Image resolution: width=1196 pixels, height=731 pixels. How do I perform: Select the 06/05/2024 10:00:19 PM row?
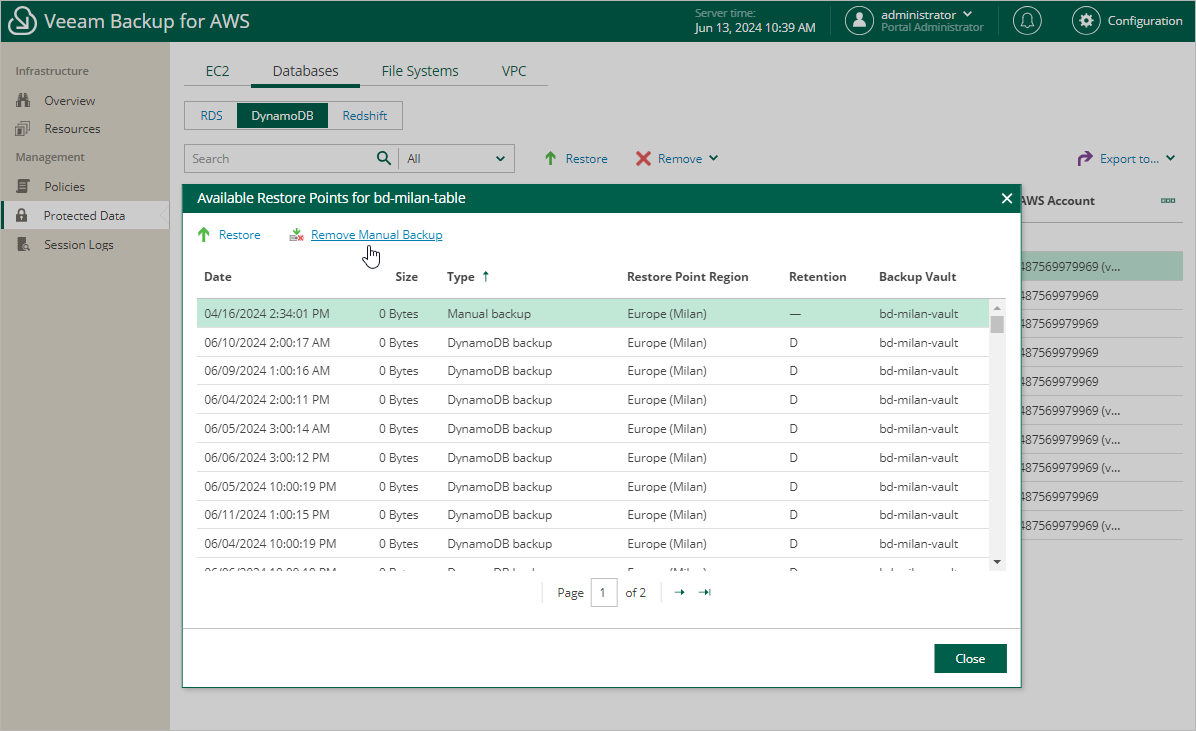[593, 487]
